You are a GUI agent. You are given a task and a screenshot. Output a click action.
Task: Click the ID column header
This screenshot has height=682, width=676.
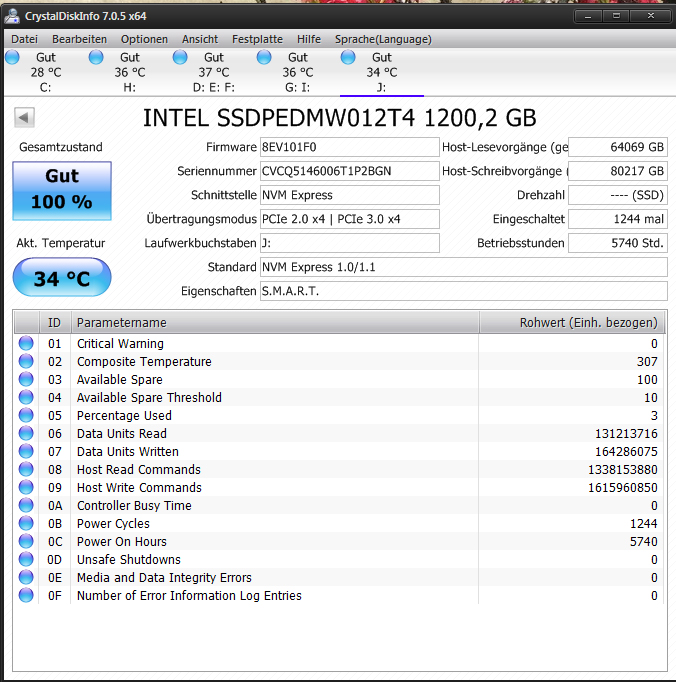tap(55, 322)
